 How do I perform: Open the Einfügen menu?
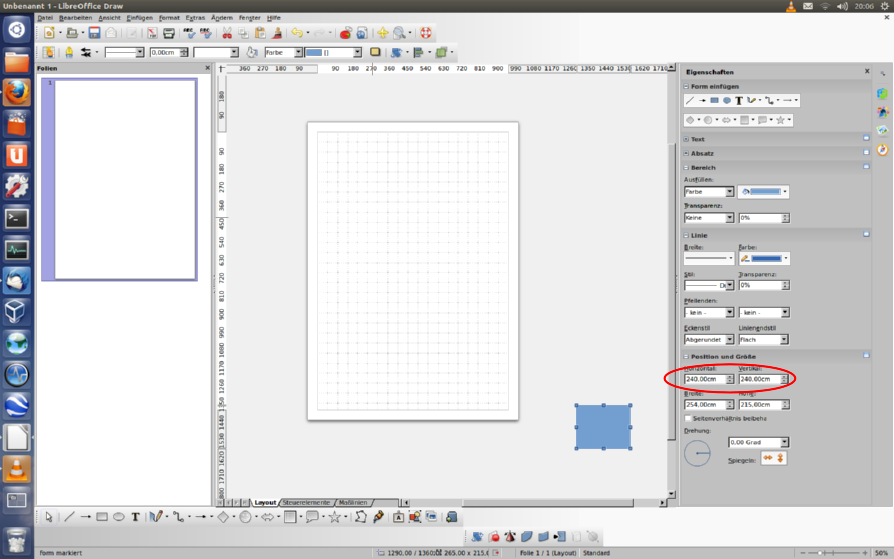139,18
